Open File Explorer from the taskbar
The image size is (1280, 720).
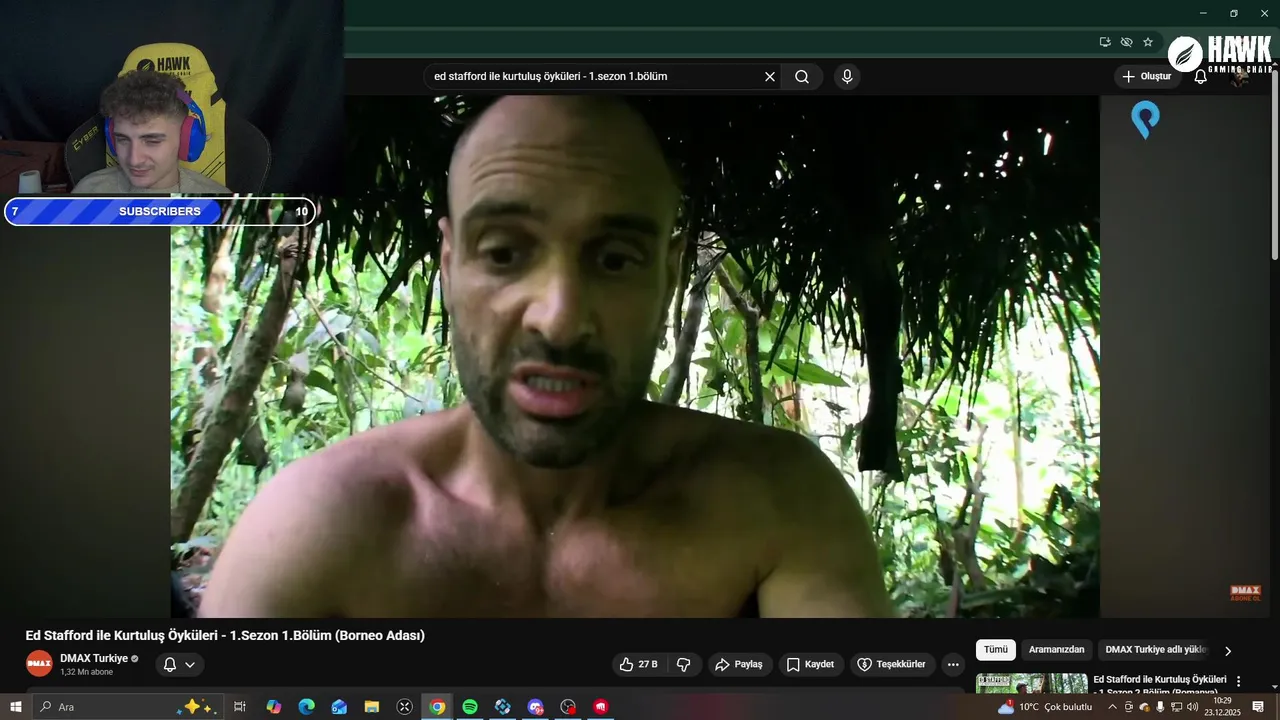click(372, 707)
